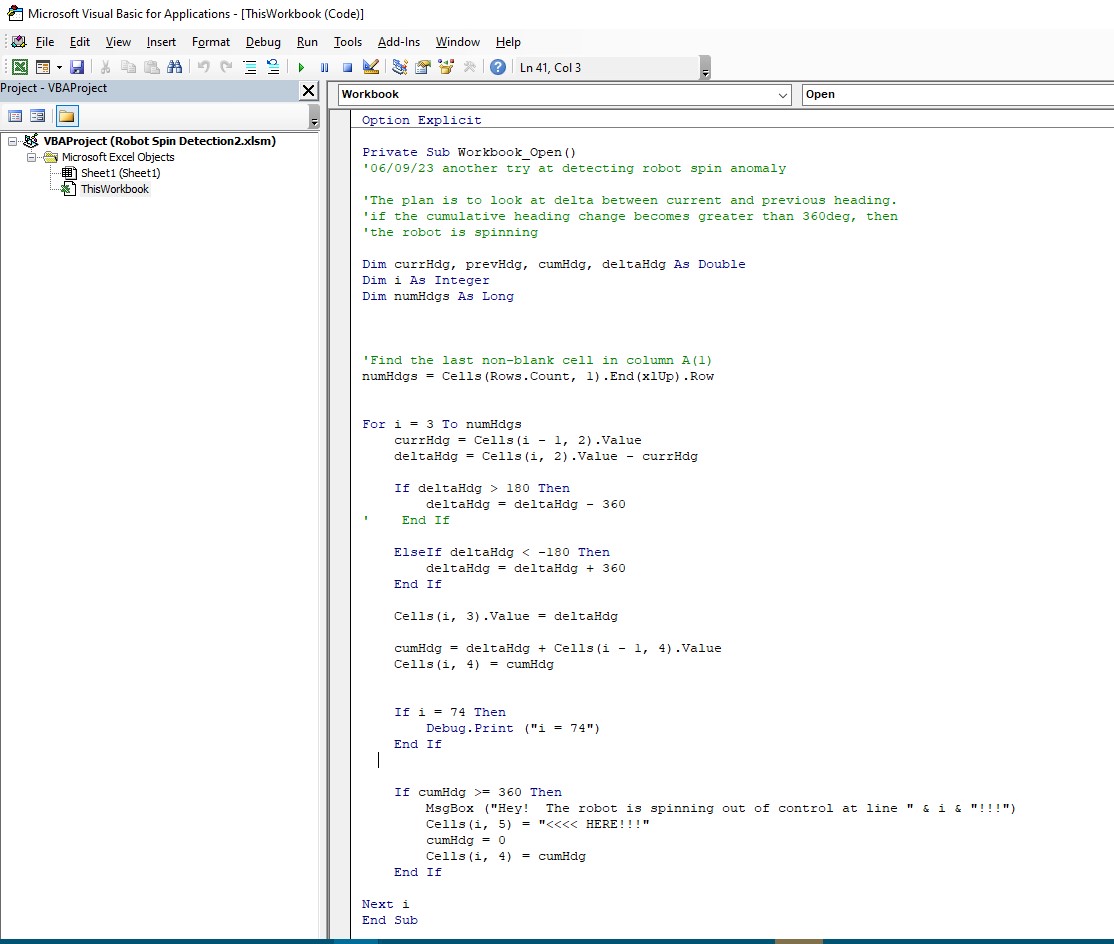1114x944 pixels.
Task: Toggle Design Mode icon
Action: click(370, 67)
